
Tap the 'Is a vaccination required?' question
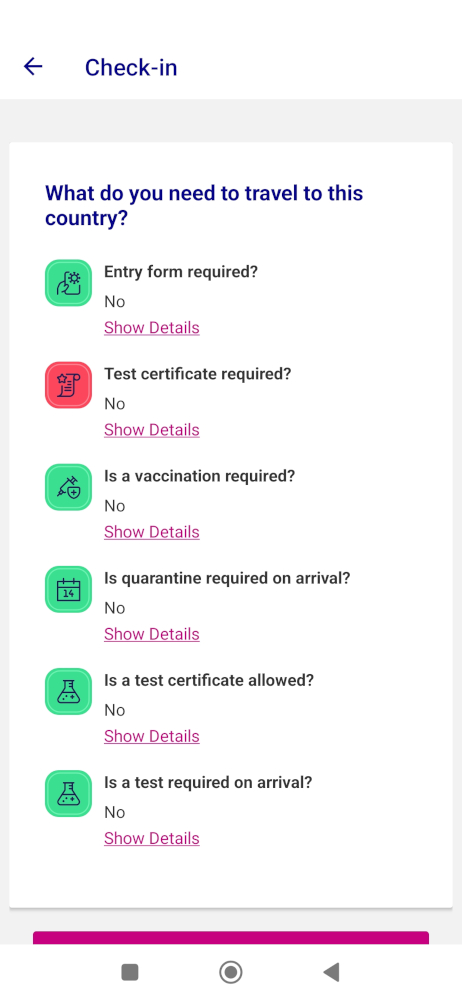point(200,476)
